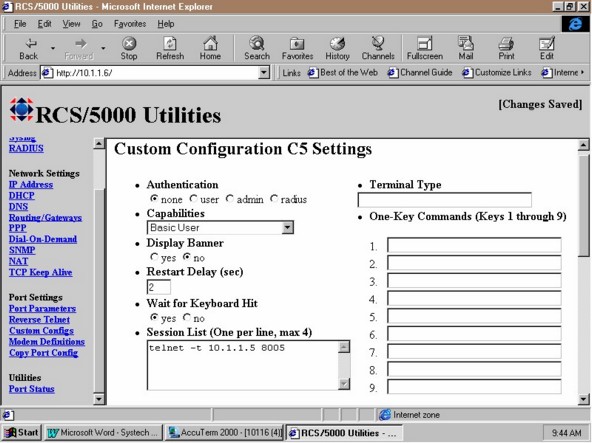
Task: Set Wait for Keyboard Hit to yes
Action: point(154,317)
